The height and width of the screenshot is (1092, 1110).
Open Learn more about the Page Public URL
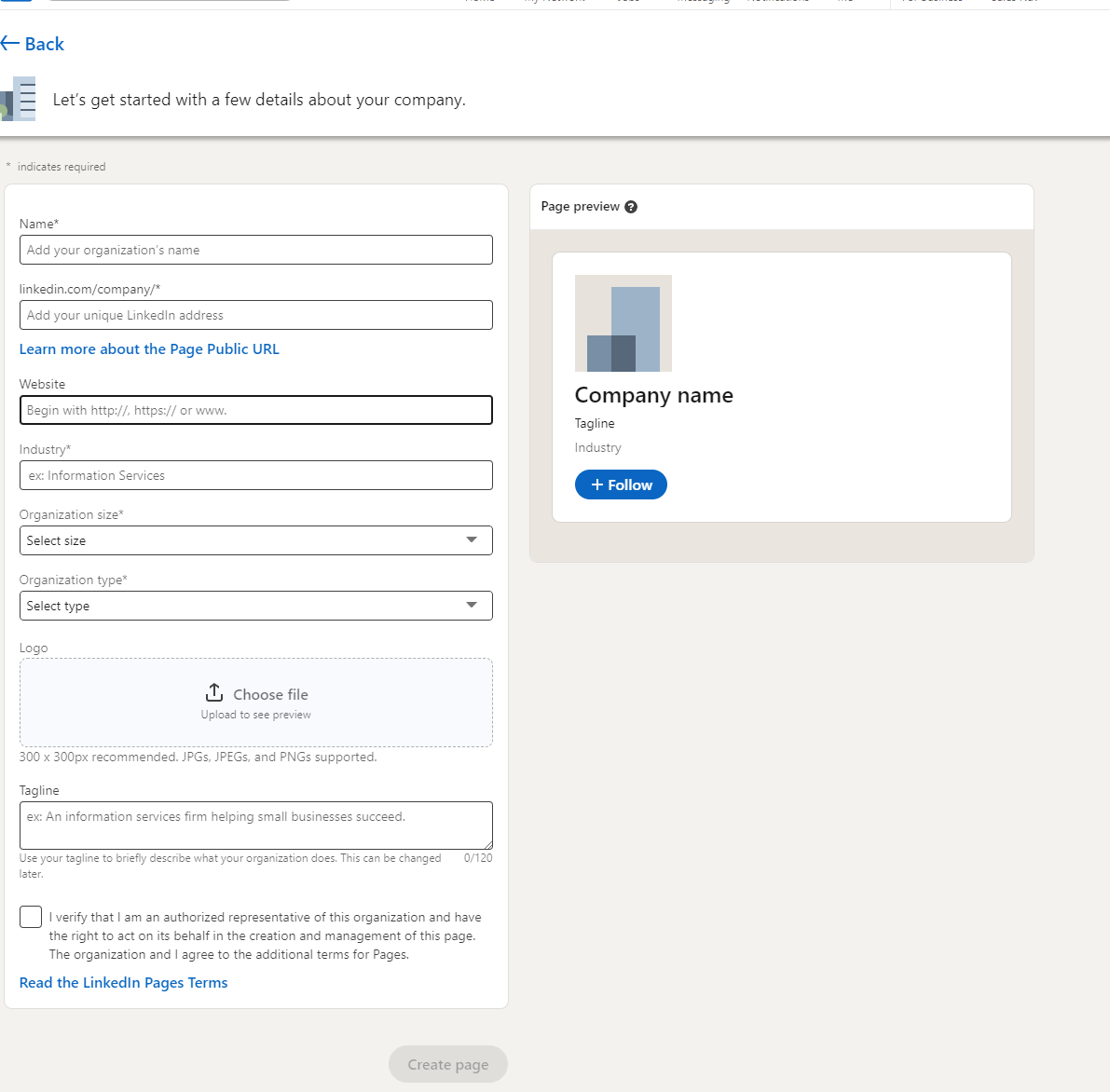(x=149, y=348)
